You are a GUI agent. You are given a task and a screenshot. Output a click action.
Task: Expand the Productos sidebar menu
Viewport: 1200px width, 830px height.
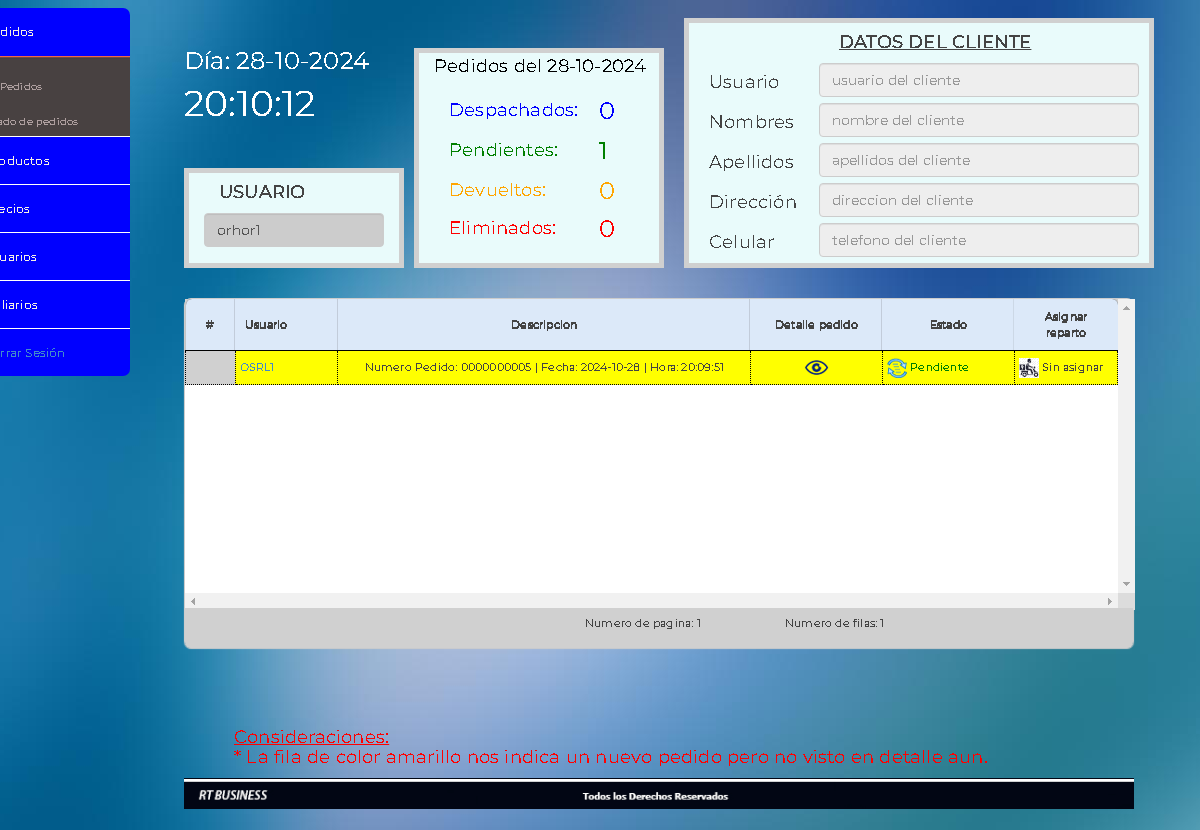click(x=40, y=161)
